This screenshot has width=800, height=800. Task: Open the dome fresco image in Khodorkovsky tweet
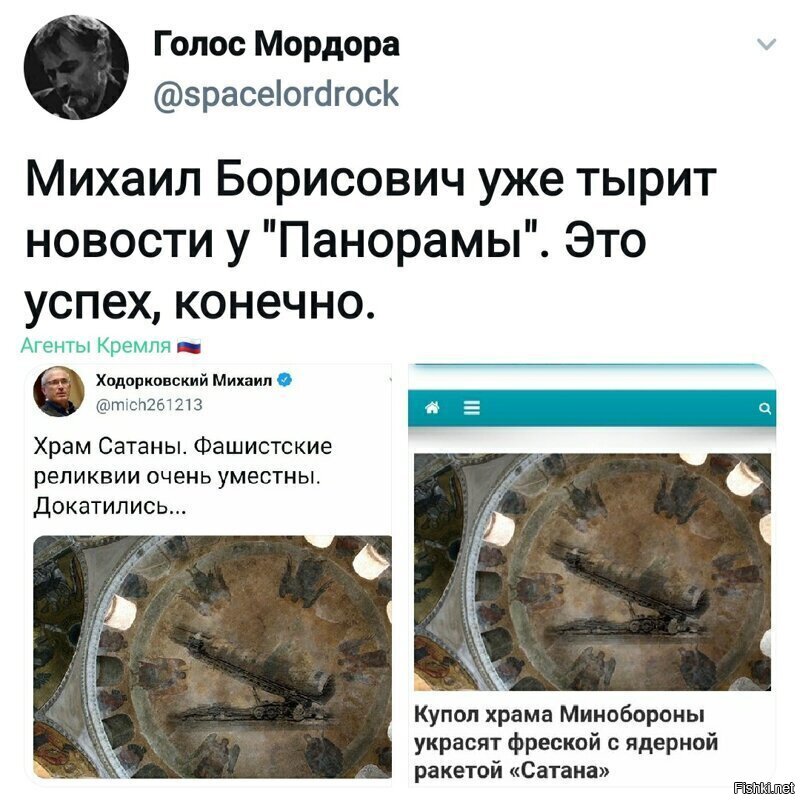point(212,657)
